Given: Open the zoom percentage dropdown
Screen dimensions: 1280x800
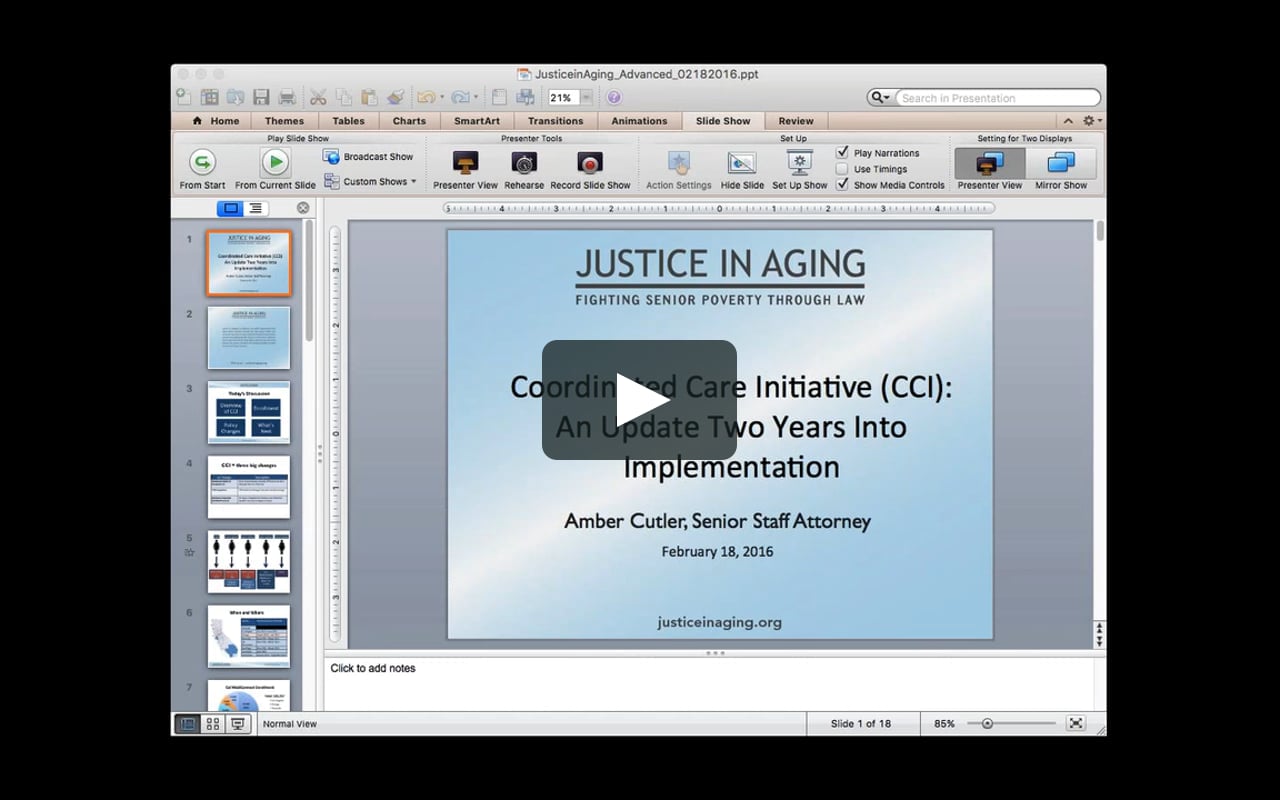Looking at the screenshot, I should click(x=586, y=98).
